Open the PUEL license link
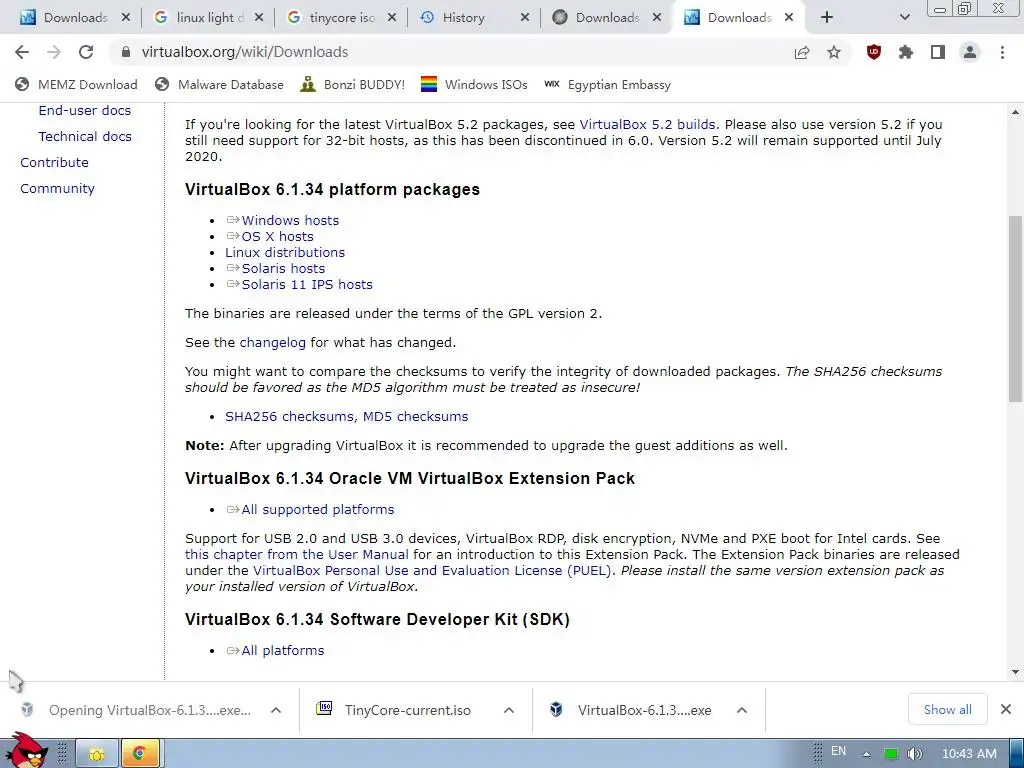Viewport: 1024px width, 768px height. coord(432,571)
